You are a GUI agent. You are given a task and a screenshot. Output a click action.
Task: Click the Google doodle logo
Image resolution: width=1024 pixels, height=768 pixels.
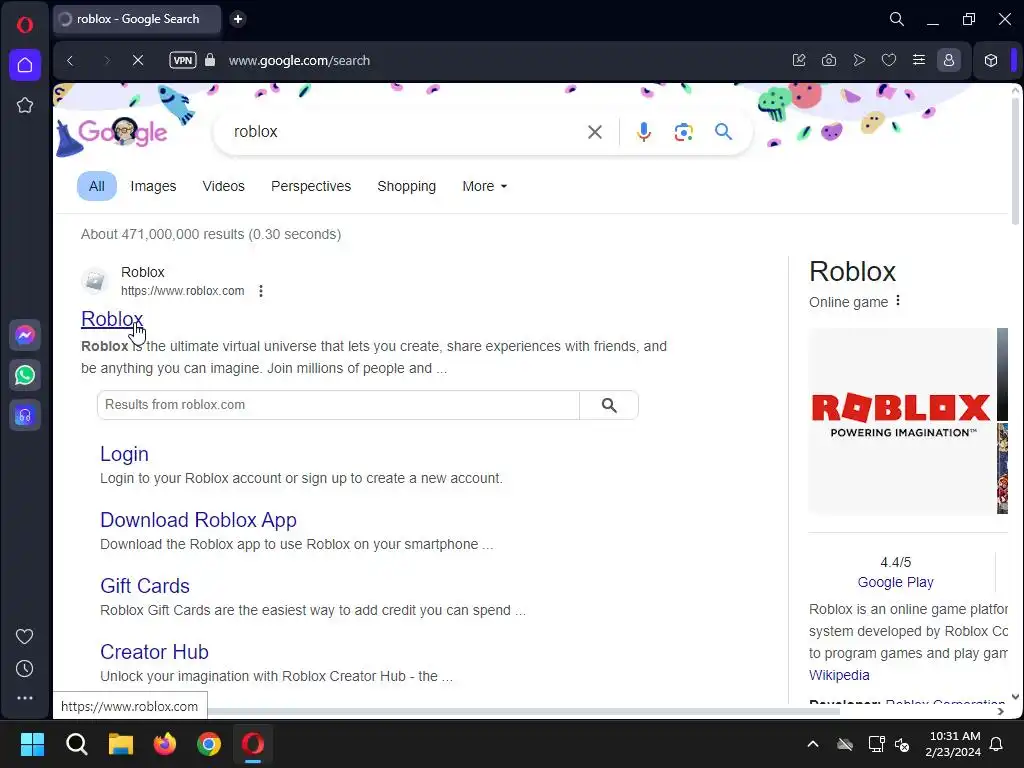[123, 133]
